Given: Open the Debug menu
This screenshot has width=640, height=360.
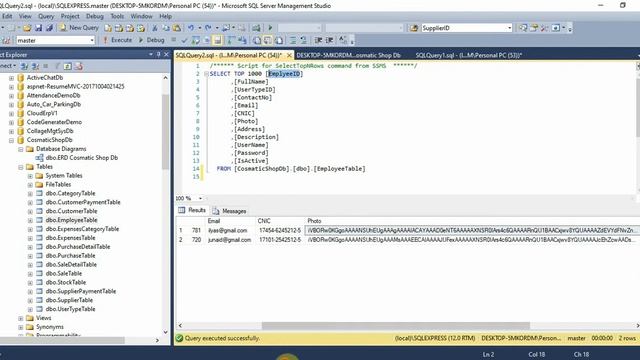Looking at the screenshot, I should [95, 16].
